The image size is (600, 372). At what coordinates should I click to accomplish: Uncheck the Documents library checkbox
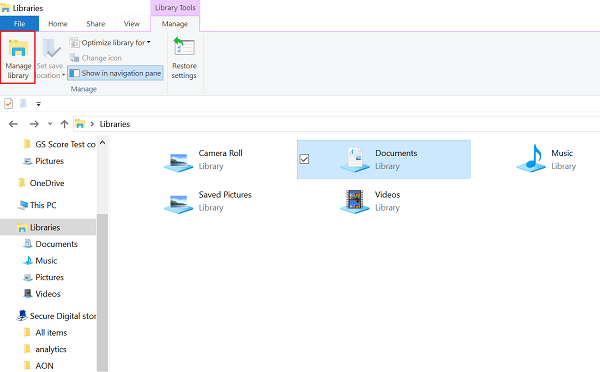point(304,159)
